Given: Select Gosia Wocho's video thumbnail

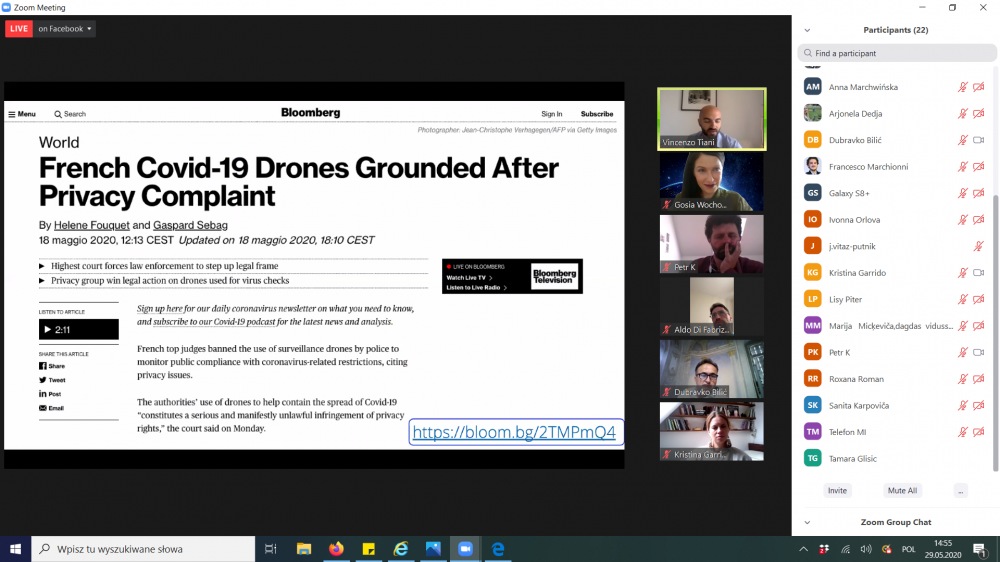Looking at the screenshot, I should tap(712, 182).
